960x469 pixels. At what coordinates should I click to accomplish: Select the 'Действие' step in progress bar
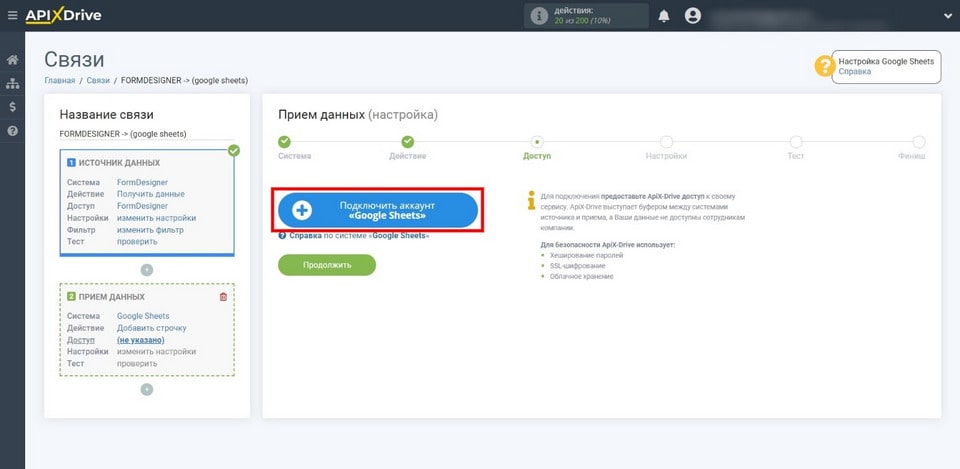click(408, 143)
